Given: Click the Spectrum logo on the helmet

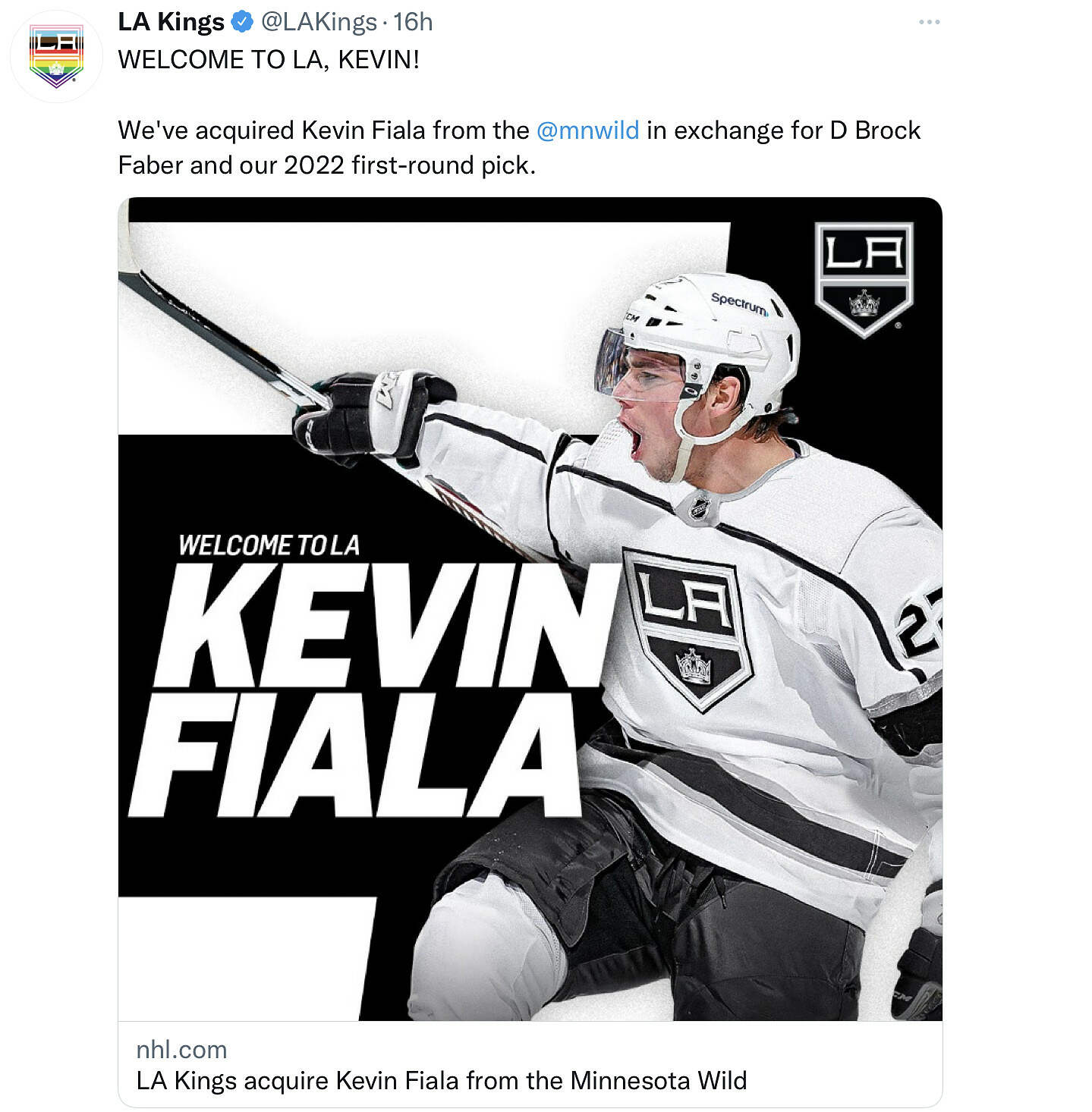Looking at the screenshot, I should point(739,303).
